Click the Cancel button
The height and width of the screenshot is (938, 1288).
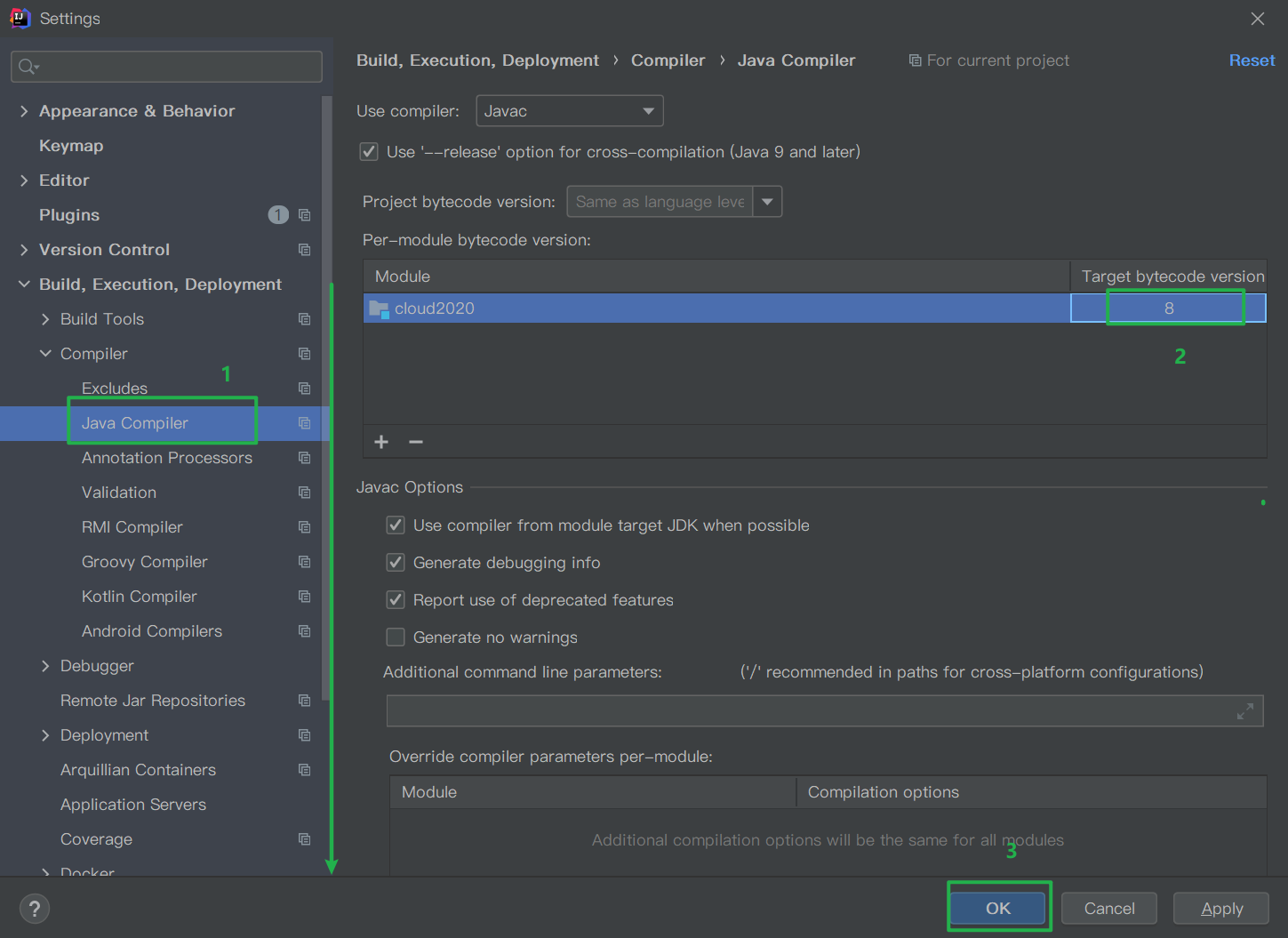click(x=1109, y=909)
